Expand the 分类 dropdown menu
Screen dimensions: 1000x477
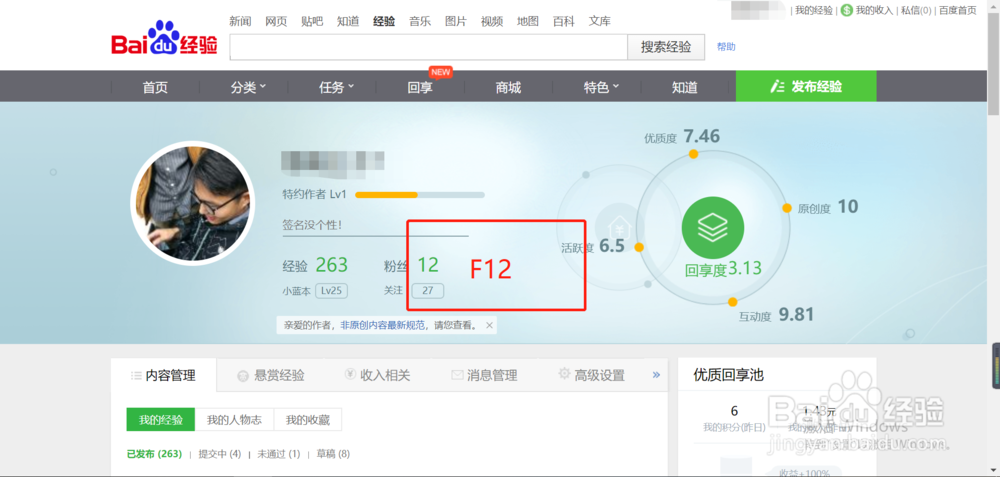tap(249, 87)
